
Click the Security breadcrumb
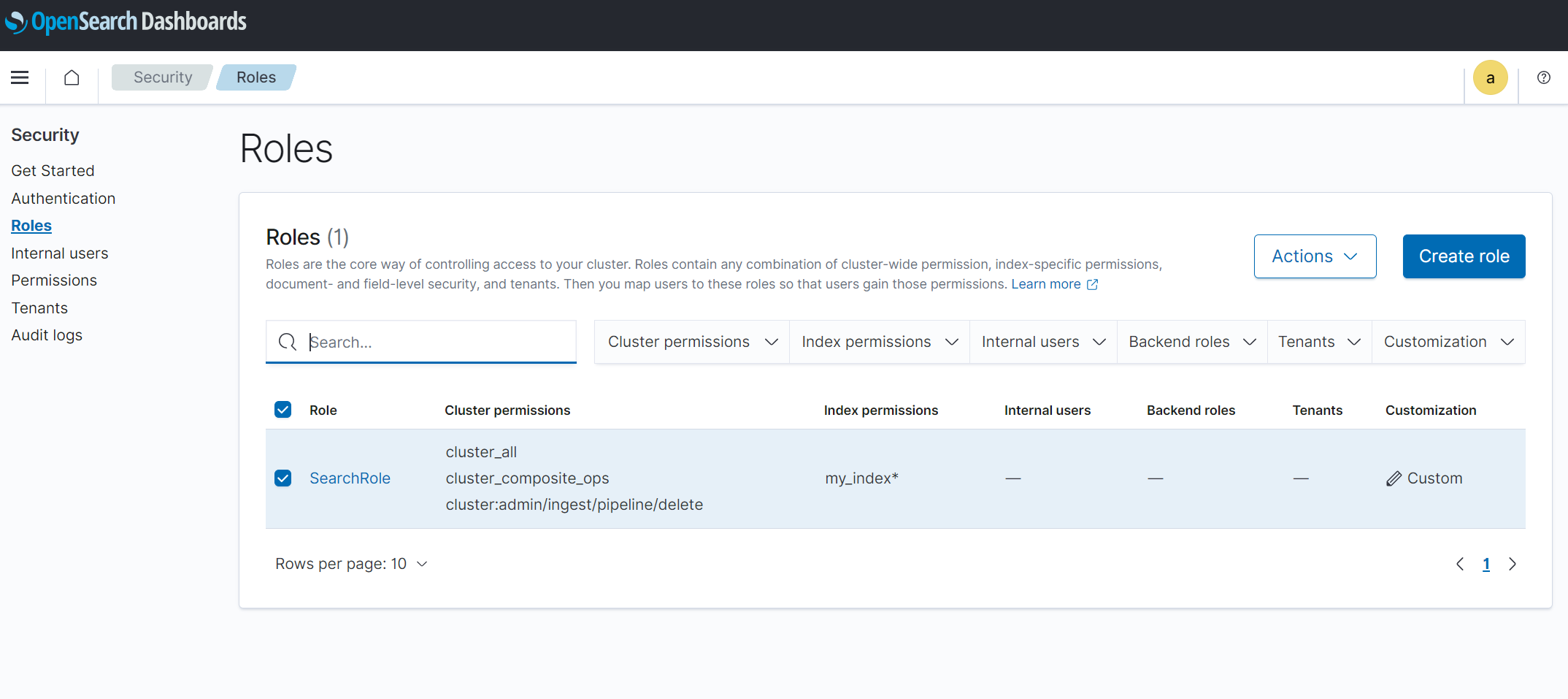click(x=163, y=77)
